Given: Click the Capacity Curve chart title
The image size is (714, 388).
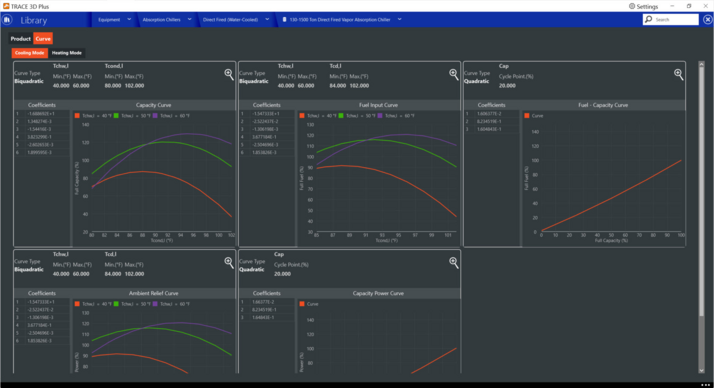Looking at the screenshot, I should pos(153,105).
